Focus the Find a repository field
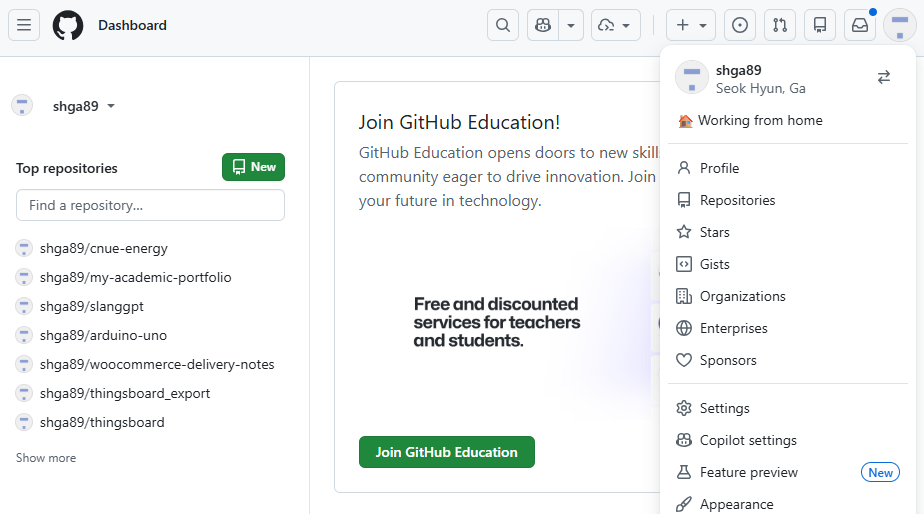Image resolution: width=924 pixels, height=514 pixels. point(150,205)
